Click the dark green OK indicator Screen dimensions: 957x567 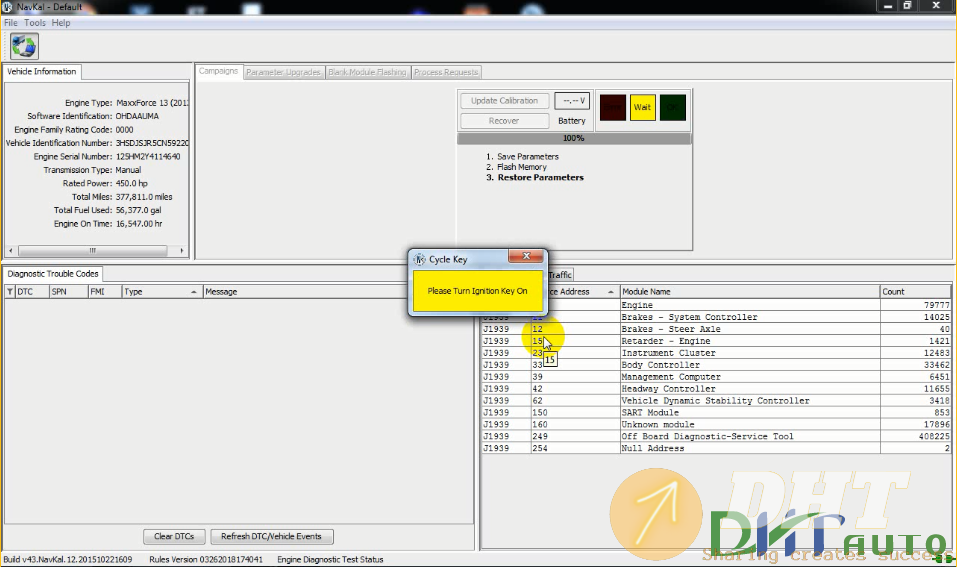click(673, 107)
